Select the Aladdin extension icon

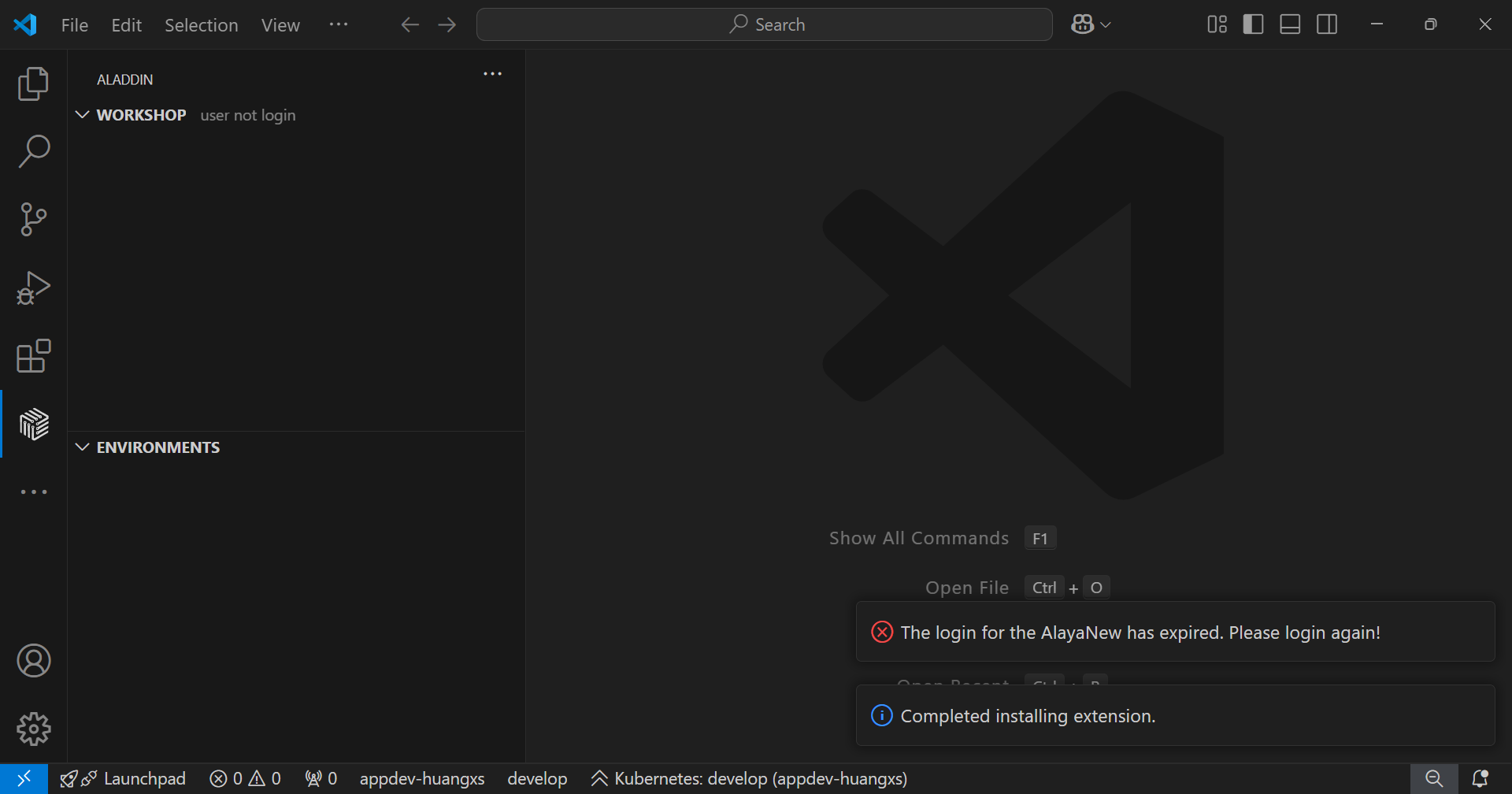coord(33,425)
